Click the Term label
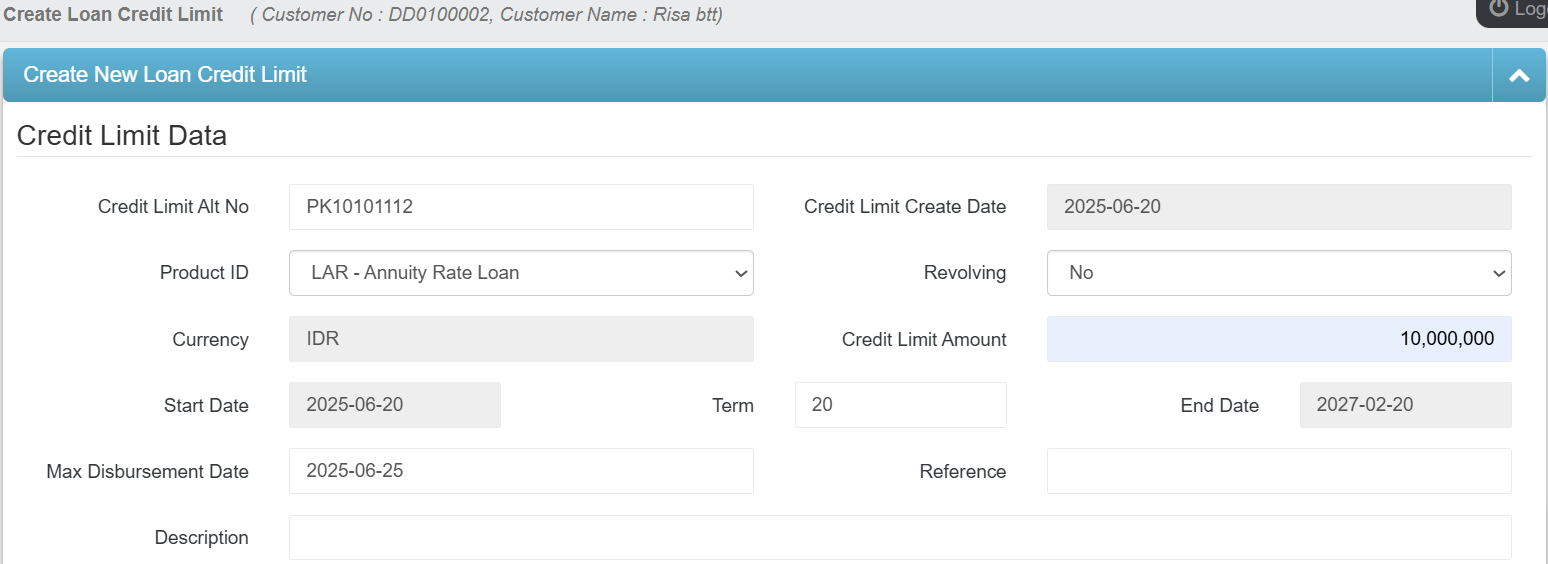This screenshot has width=1548, height=564. pyautogui.click(x=733, y=405)
